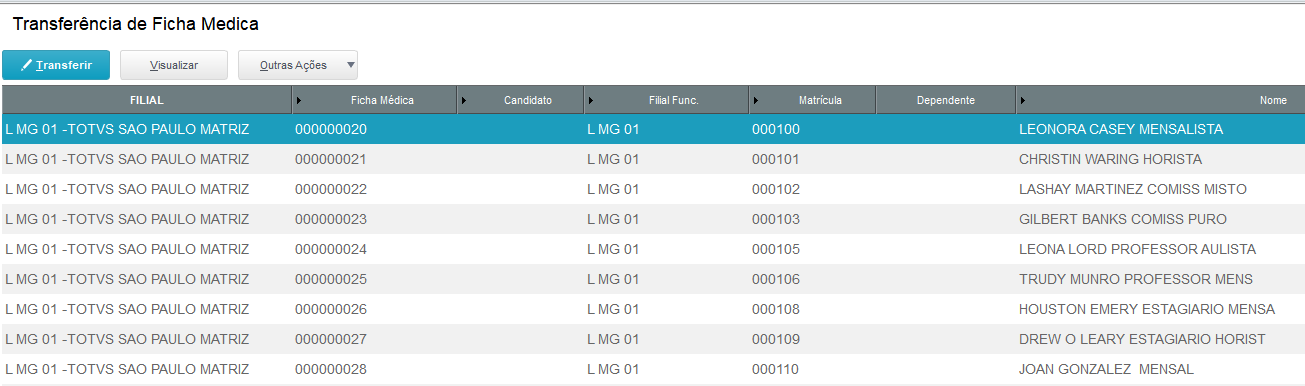Sort by FILIAL column header
1305x386 pixels.
coord(146,100)
